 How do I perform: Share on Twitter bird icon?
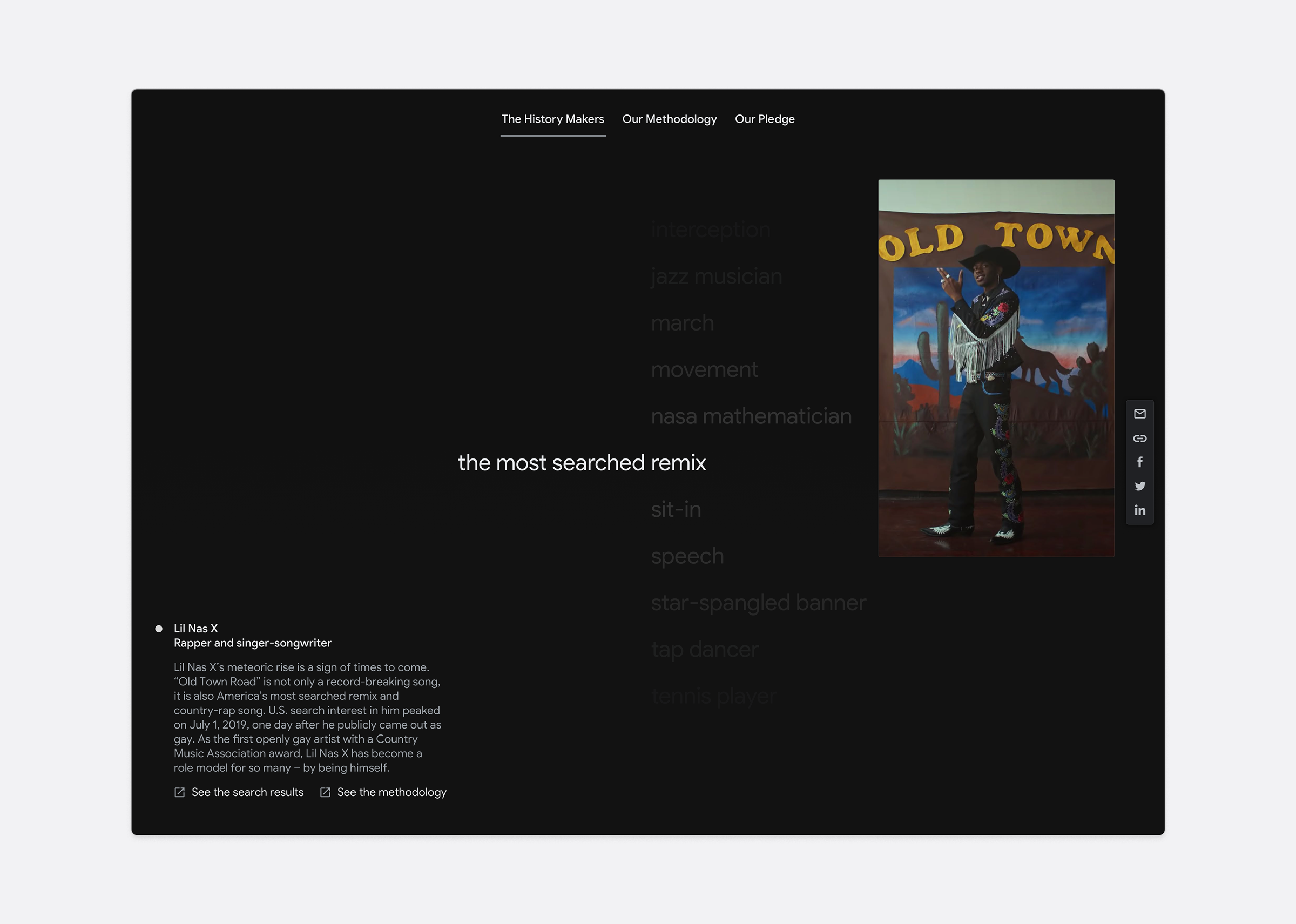coord(1139,486)
